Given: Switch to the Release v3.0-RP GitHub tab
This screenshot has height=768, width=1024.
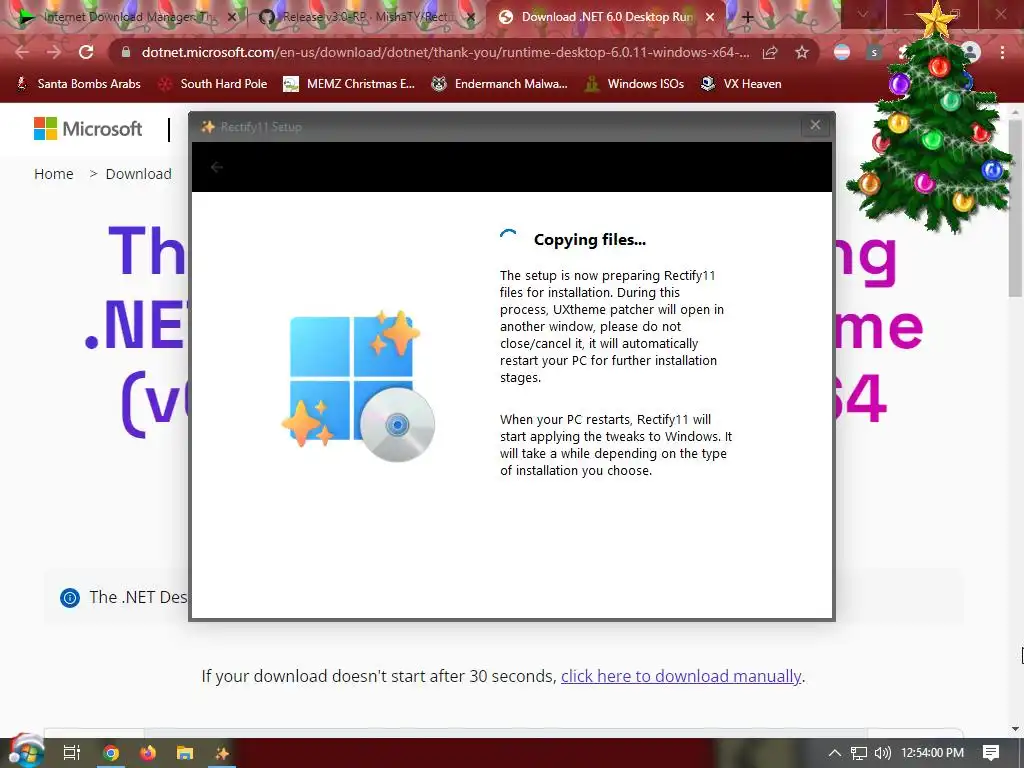Looking at the screenshot, I should click(366, 18).
